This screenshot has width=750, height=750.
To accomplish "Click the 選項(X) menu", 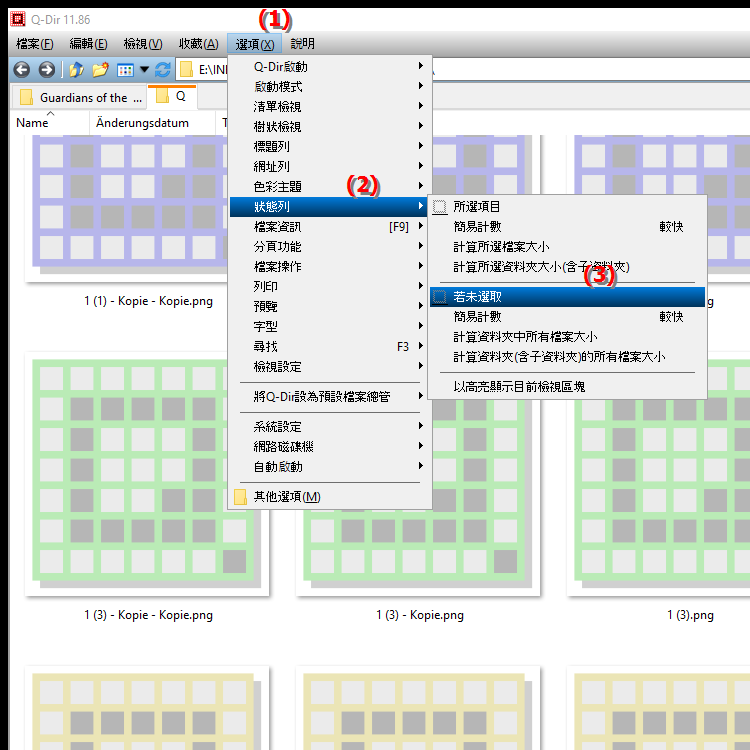I will coord(254,44).
